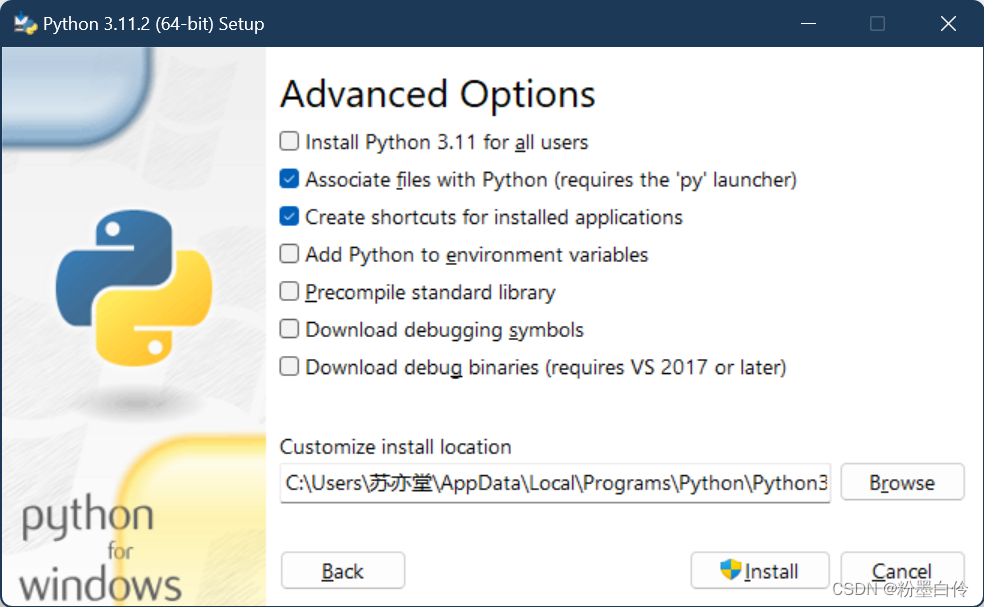Click the disabled maximize window button
The image size is (984, 607).
pos(877,24)
